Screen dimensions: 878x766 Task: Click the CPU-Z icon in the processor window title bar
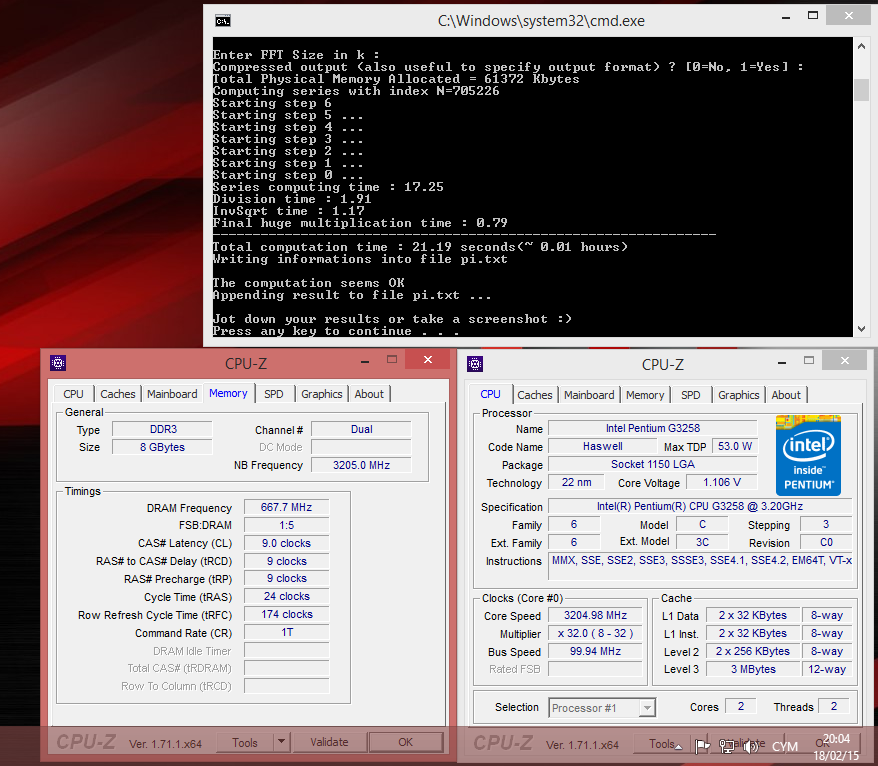click(475, 364)
